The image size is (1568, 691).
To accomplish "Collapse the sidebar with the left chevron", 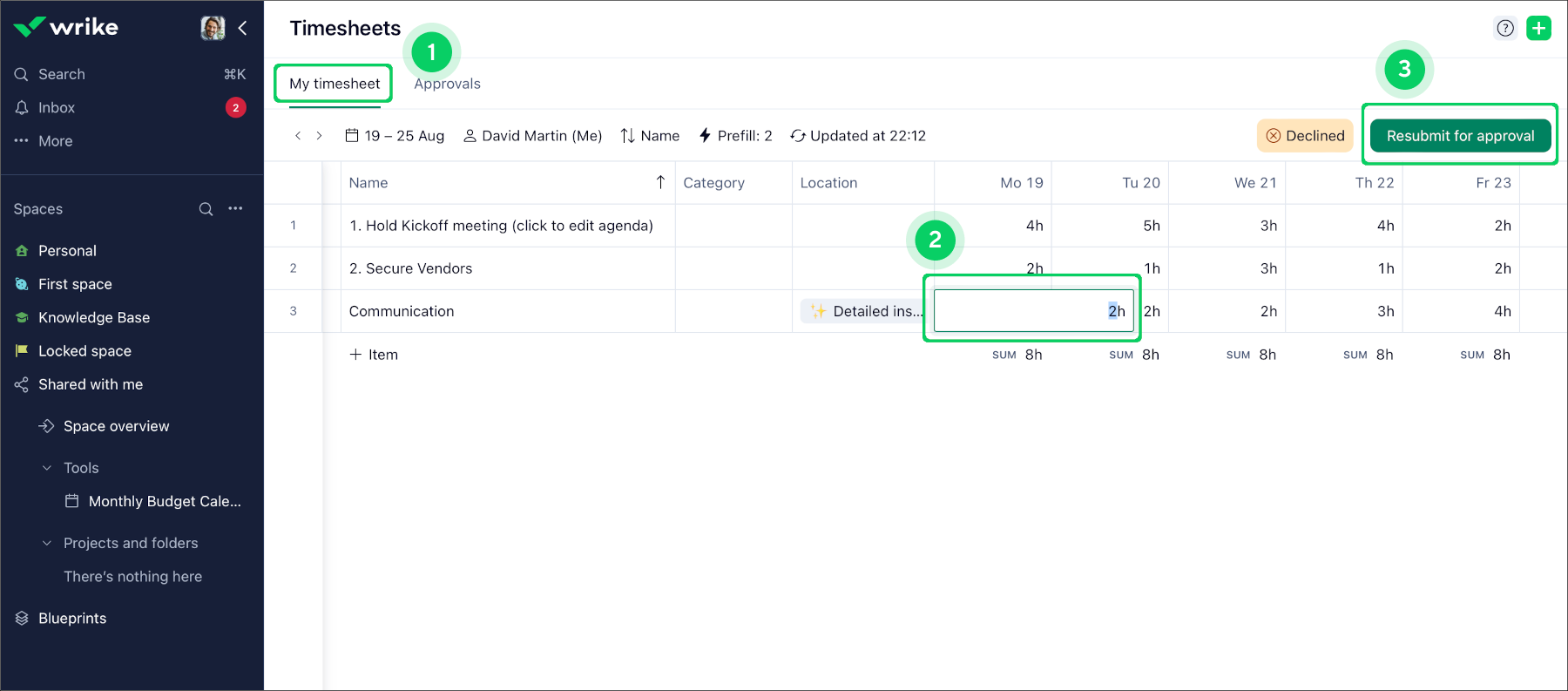I will [242, 28].
